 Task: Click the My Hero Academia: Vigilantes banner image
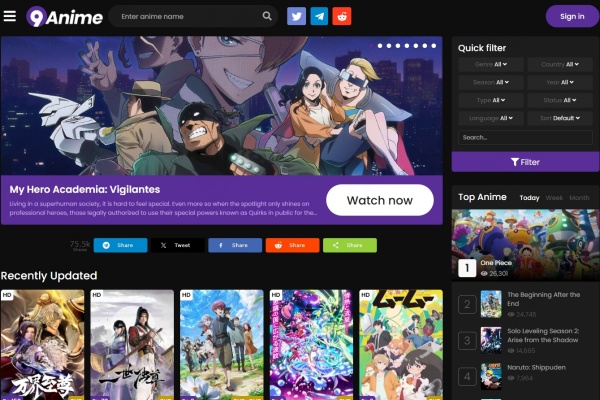click(222, 106)
